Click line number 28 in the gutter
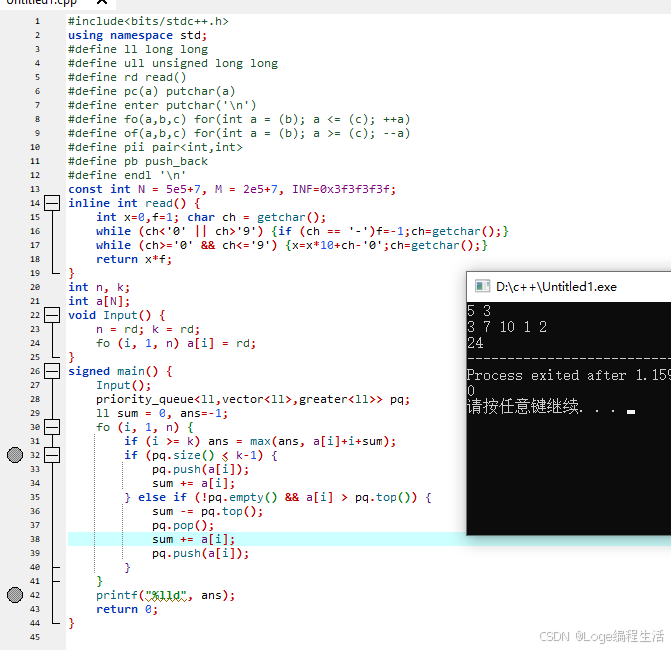Viewport: 671px width, 650px height. [x=35, y=399]
